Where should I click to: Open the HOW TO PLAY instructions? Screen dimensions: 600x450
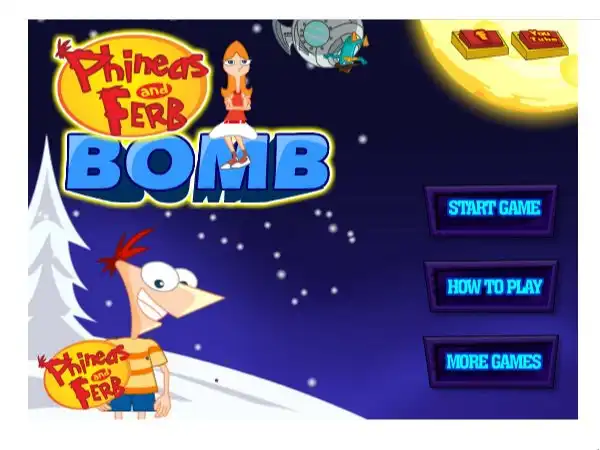(491, 286)
